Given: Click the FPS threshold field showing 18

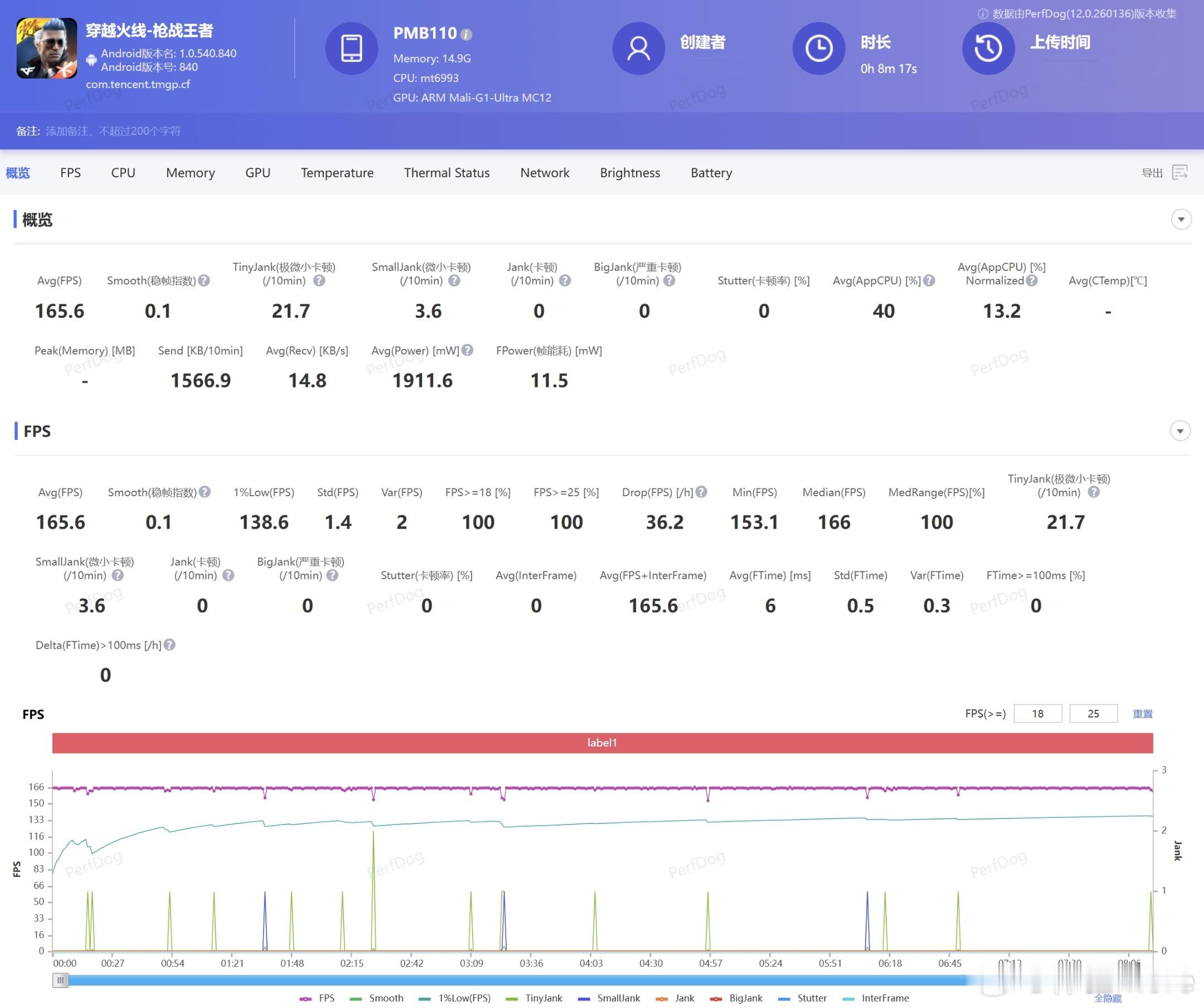Looking at the screenshot, I should pos(1037,713).
